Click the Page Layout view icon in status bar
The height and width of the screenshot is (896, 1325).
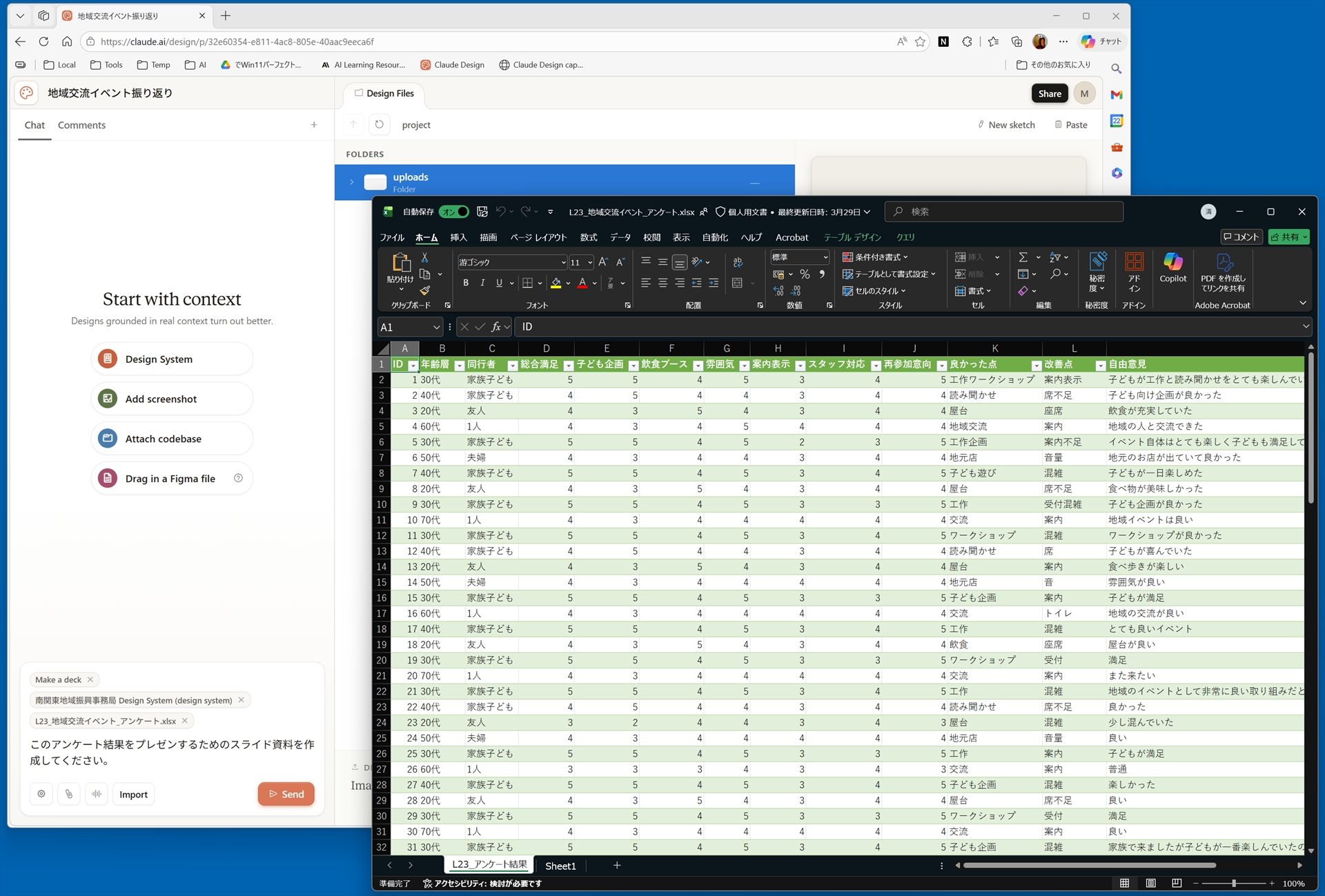[1150, 883]
